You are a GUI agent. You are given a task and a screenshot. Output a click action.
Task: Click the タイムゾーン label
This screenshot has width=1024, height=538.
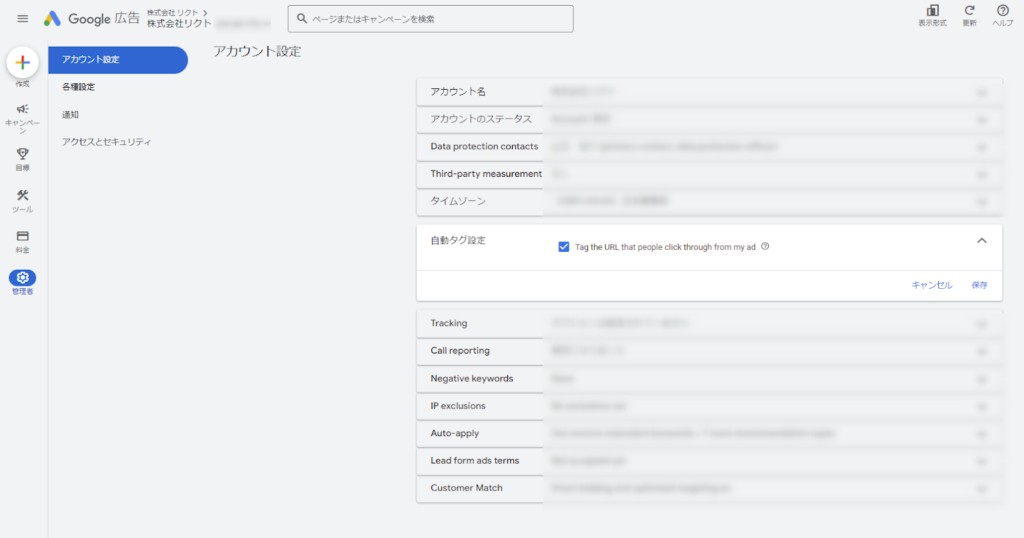pos(458,201)
